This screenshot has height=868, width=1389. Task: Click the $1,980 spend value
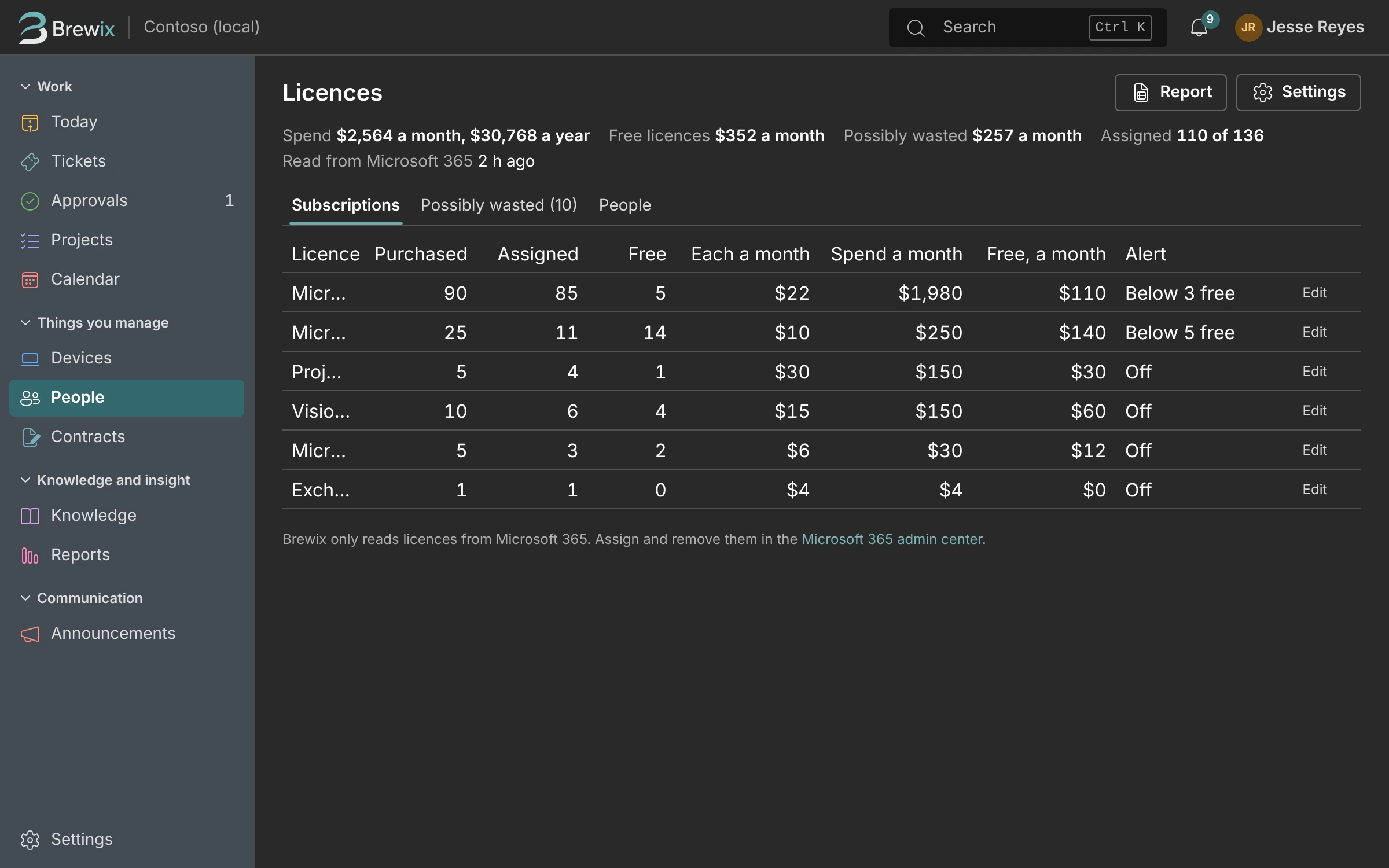point(930,293)
